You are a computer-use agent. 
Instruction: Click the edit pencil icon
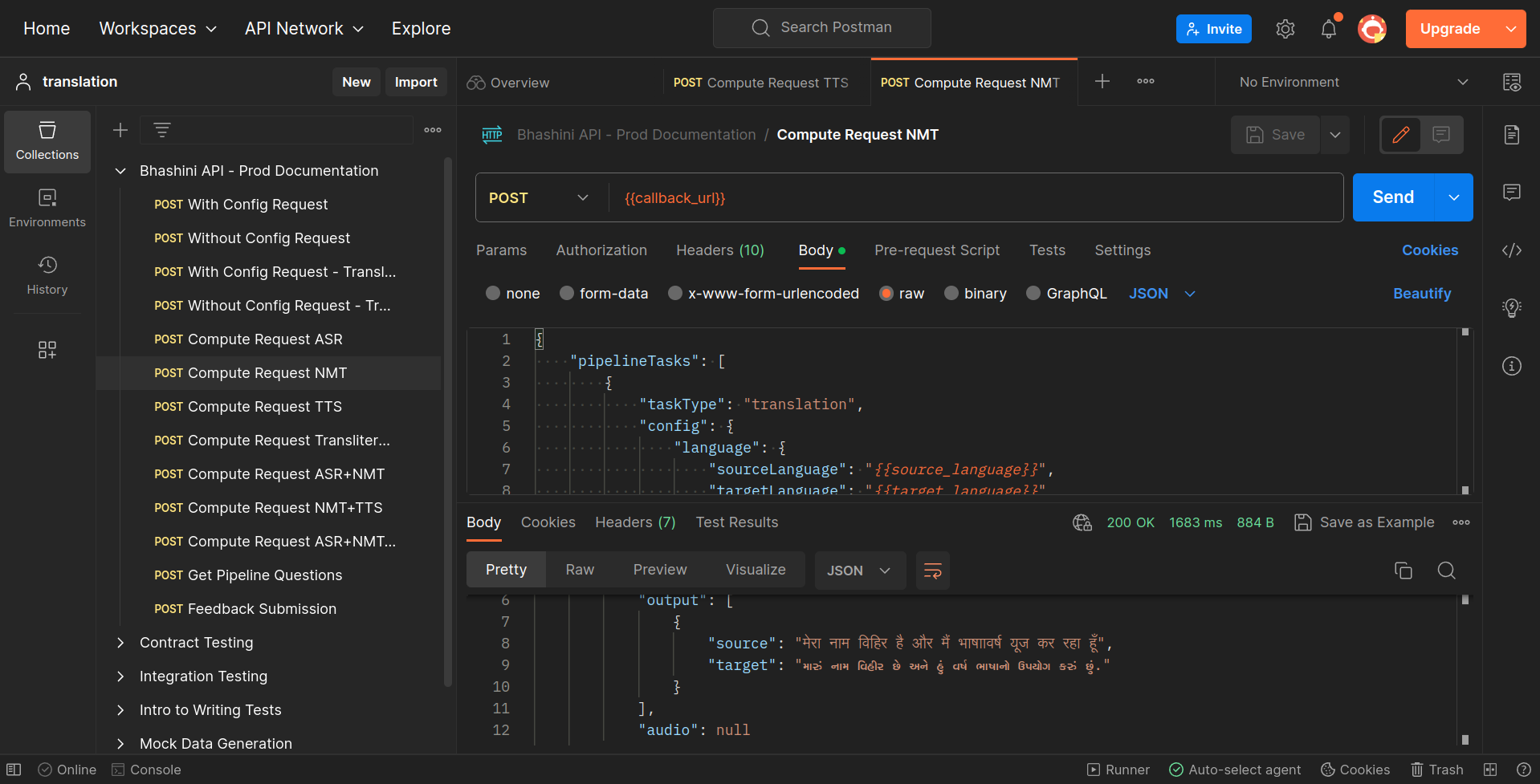pyautogui.click(x=1400, y=135)
